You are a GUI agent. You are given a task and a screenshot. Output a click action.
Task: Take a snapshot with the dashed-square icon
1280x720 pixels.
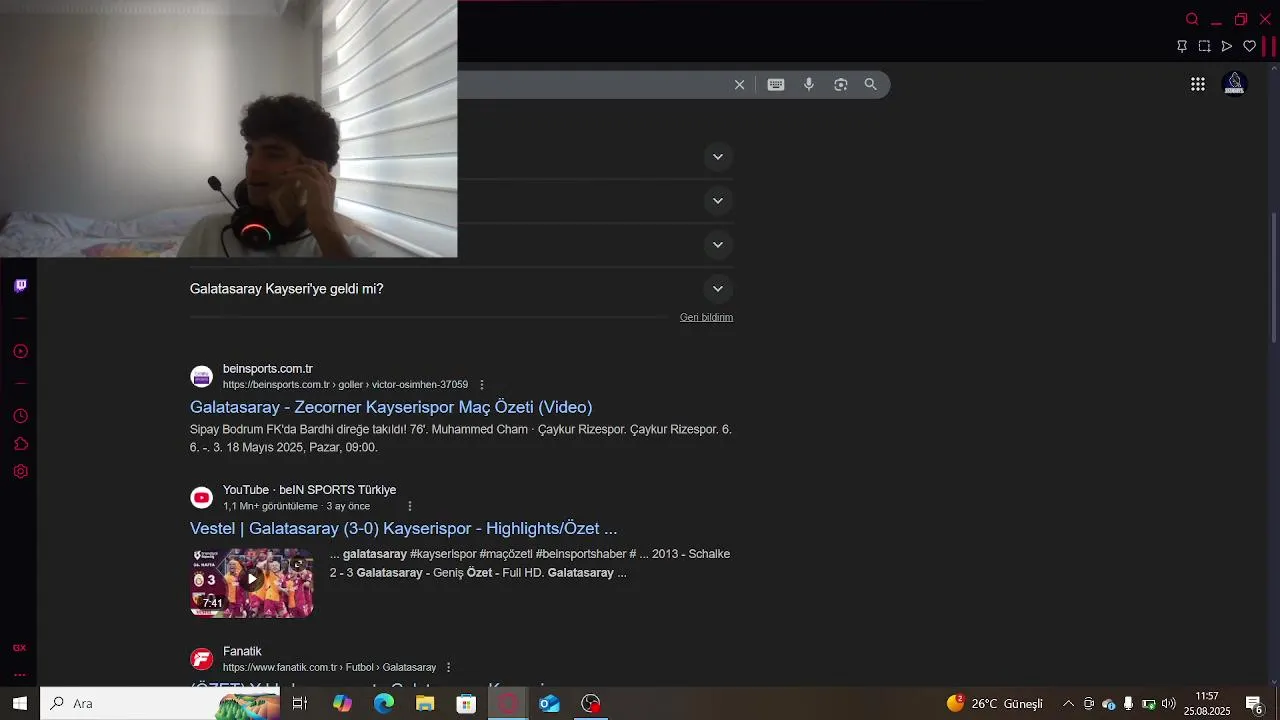tap(1204, 46)
